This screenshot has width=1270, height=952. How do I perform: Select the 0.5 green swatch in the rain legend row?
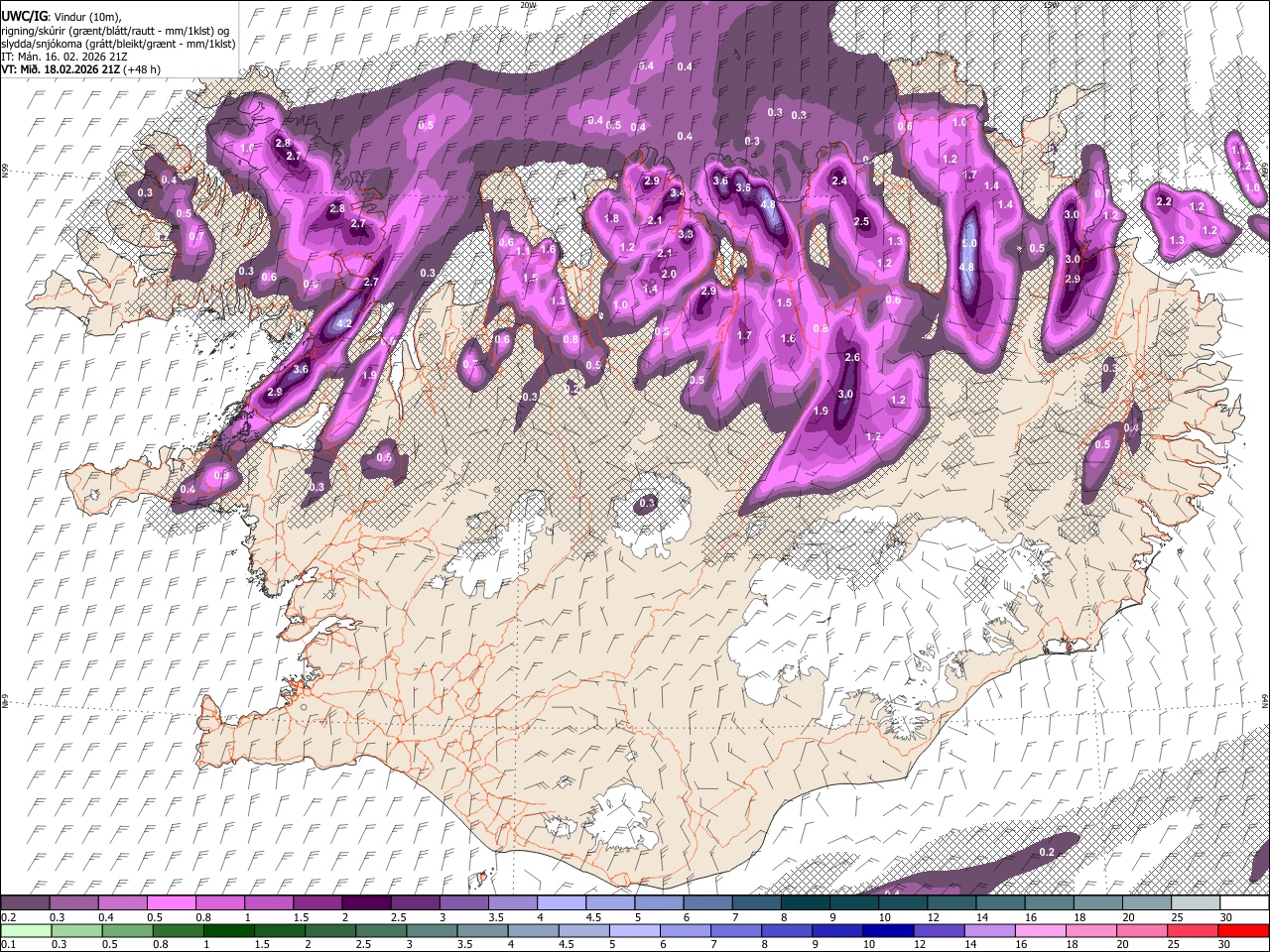[127, 930]
